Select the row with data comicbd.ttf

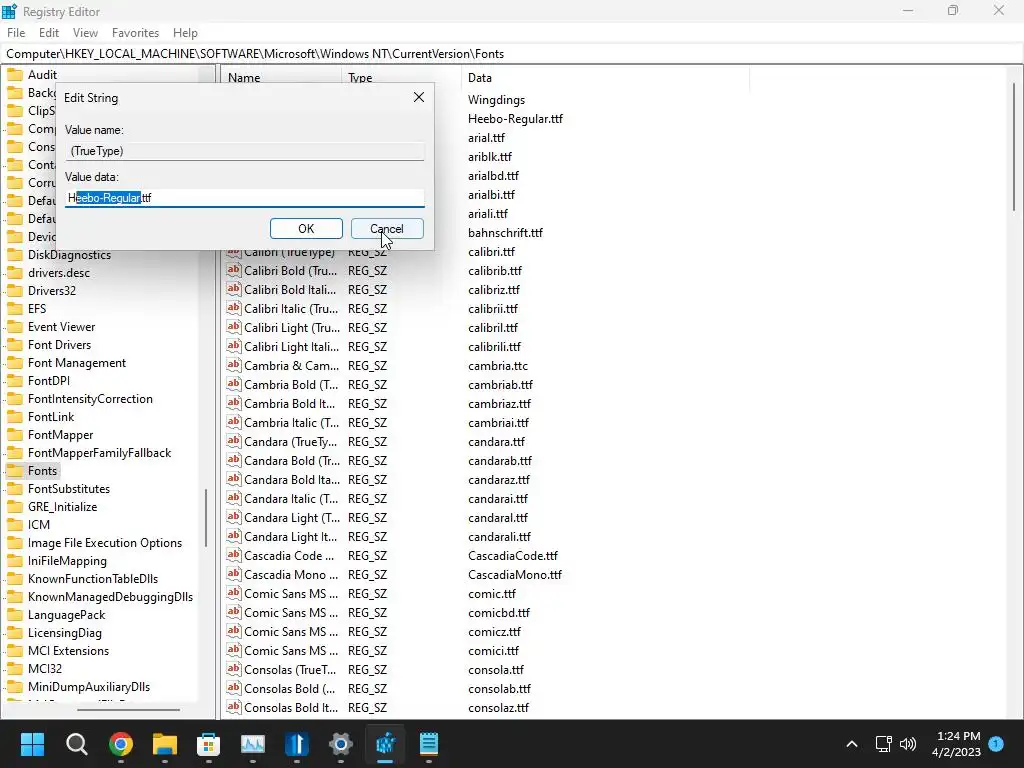click(x=499, y=612)
